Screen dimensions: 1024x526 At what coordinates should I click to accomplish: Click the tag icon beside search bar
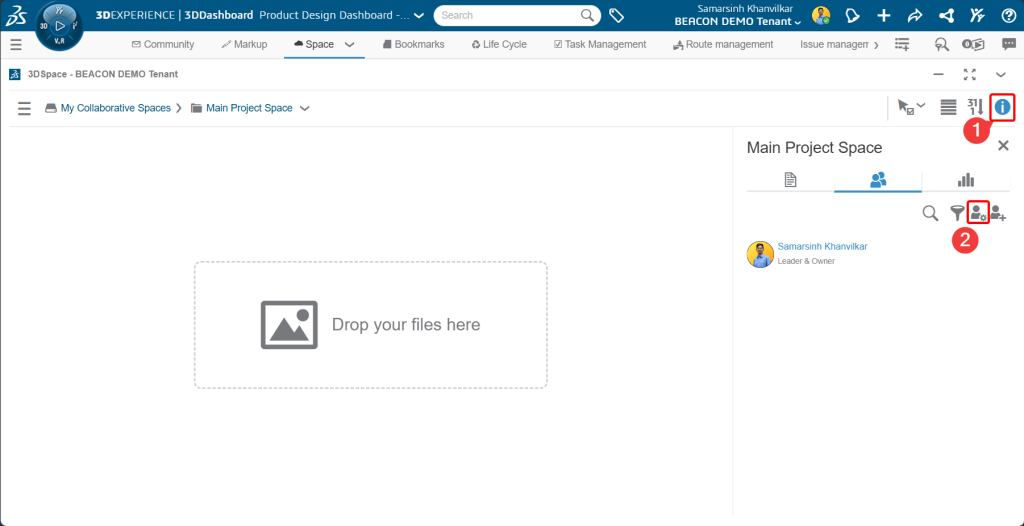(617, 16)
